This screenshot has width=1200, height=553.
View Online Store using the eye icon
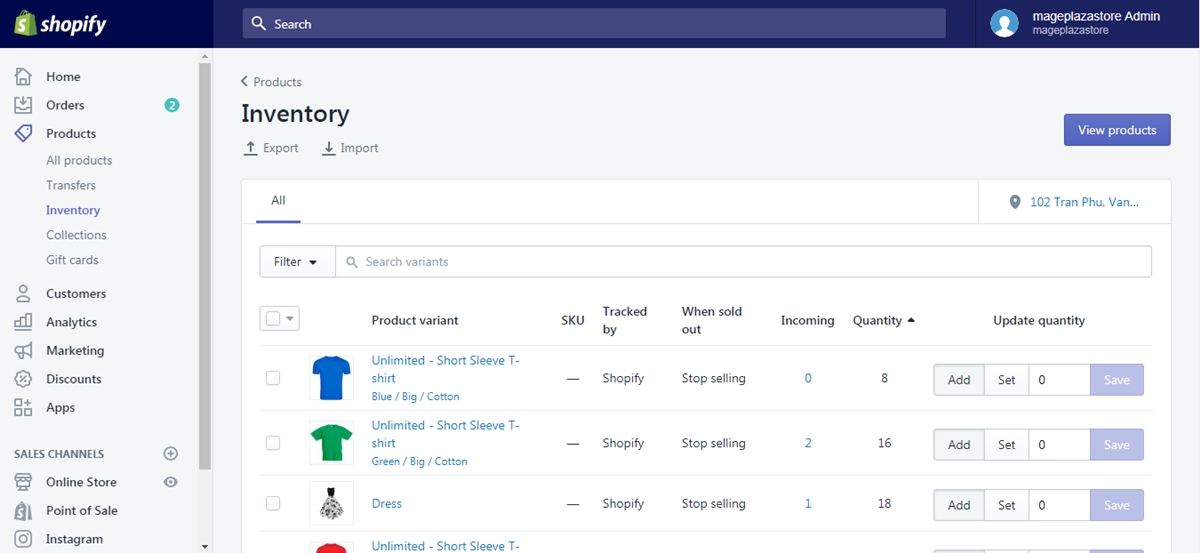pos(171,482)
